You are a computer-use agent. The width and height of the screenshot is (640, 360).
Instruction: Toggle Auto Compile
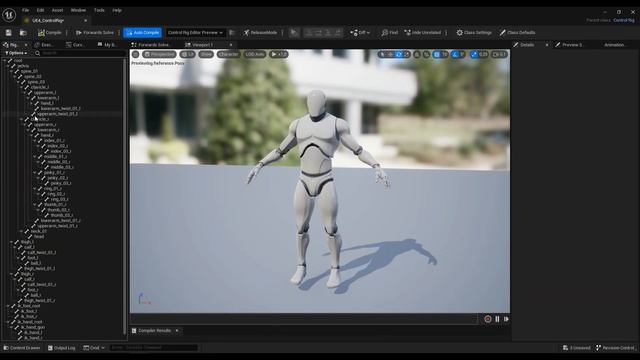tap(143, 33)
